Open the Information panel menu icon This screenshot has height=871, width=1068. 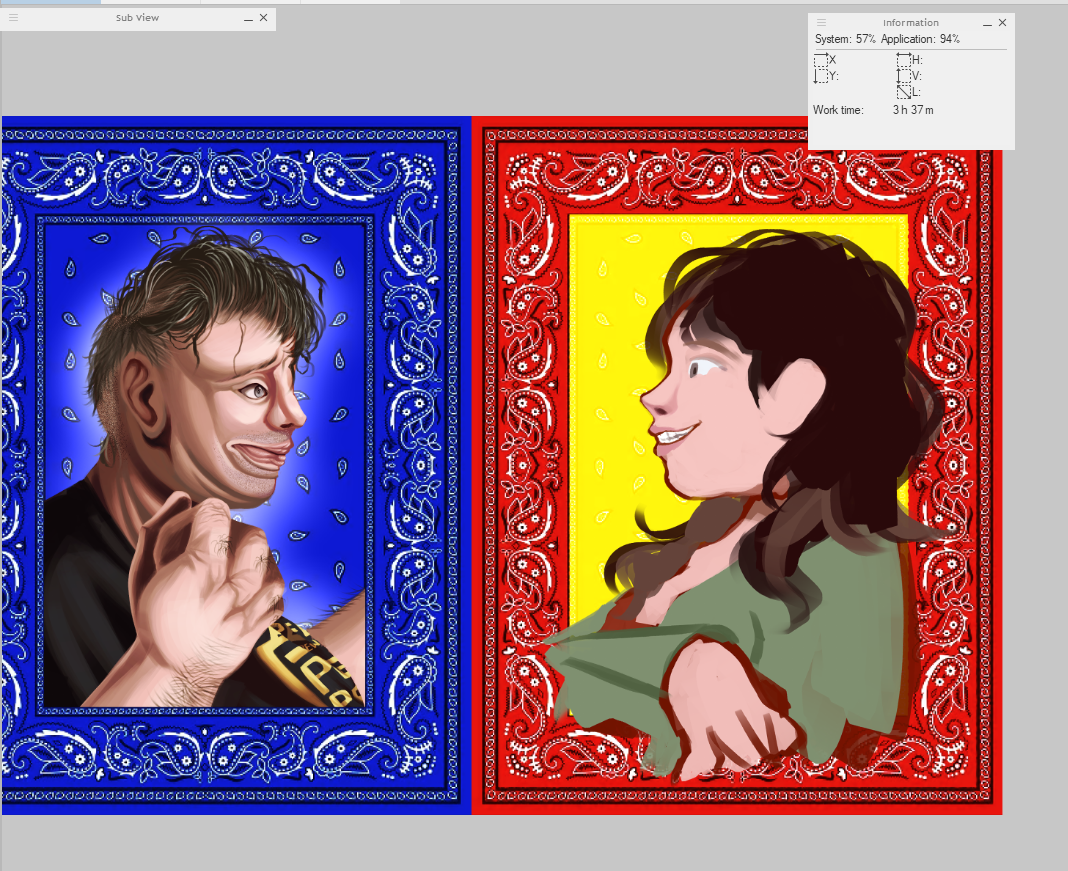[821, 22]
